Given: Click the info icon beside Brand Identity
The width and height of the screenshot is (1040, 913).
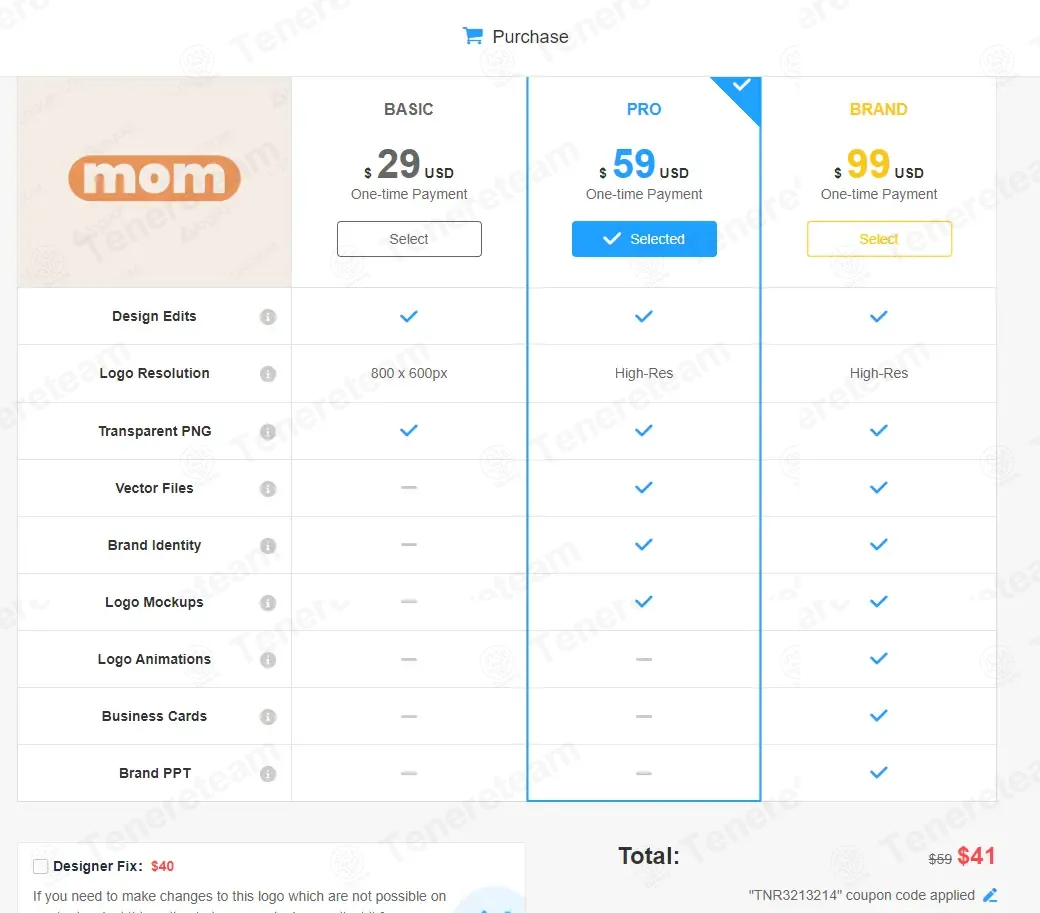Looking at the screenshot, I should (x=268, y=546).
